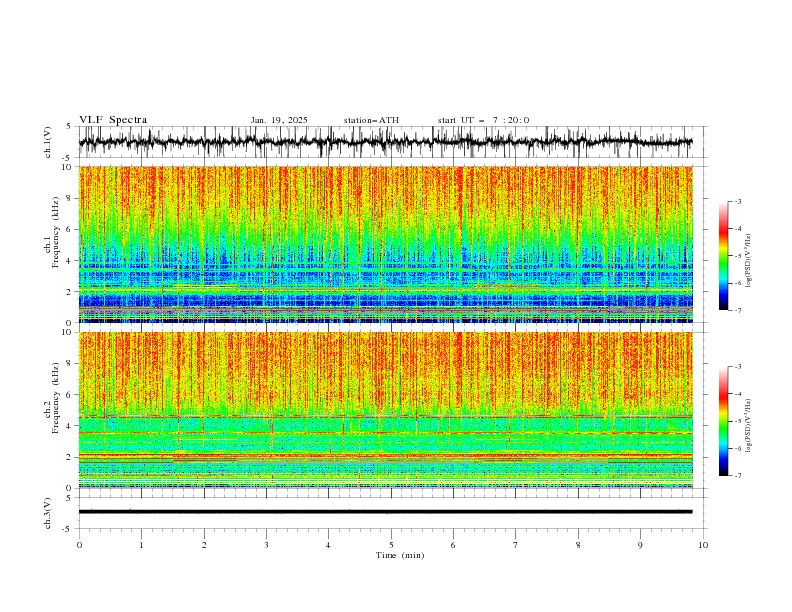The image size is (792, 612).
Task: Click the ch.1 voltage waveform trace
Action: 385,142
